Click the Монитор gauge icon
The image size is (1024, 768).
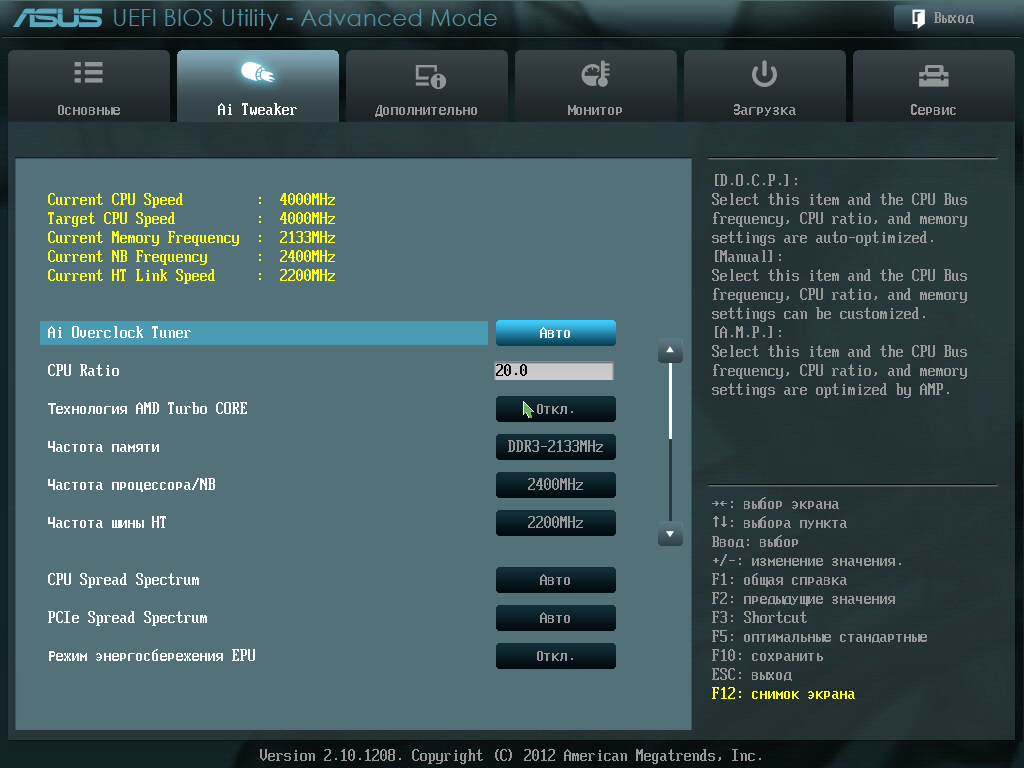click(595, 74)
